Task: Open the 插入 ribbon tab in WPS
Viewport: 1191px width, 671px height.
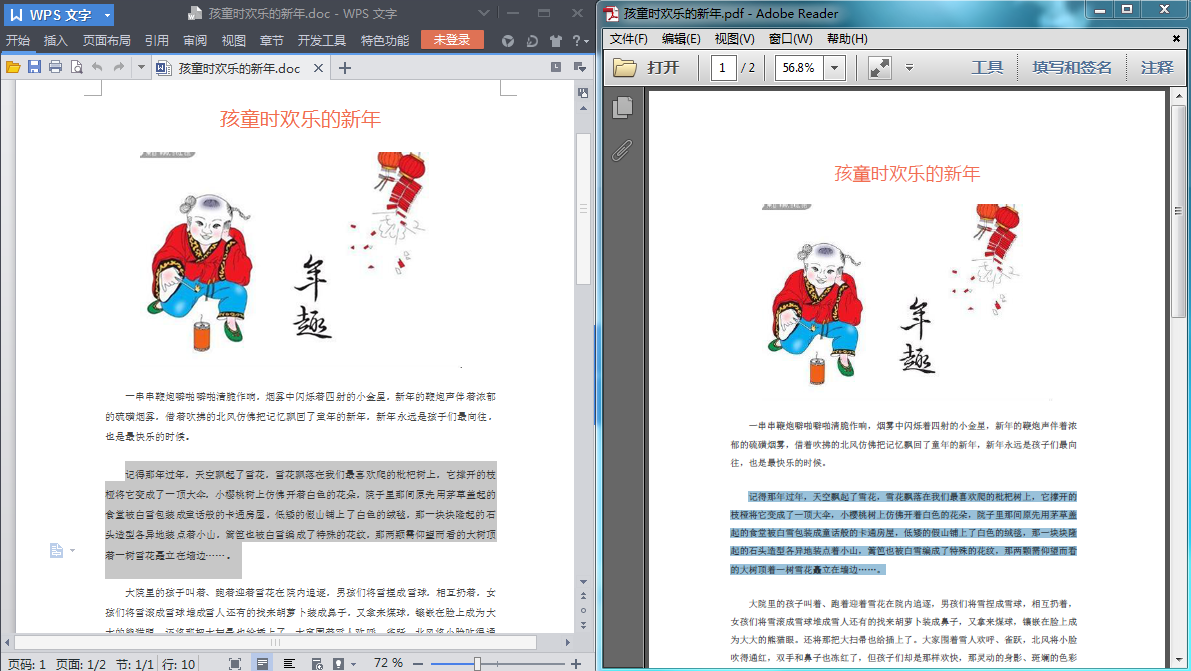Action: click(x=55, y=41)
